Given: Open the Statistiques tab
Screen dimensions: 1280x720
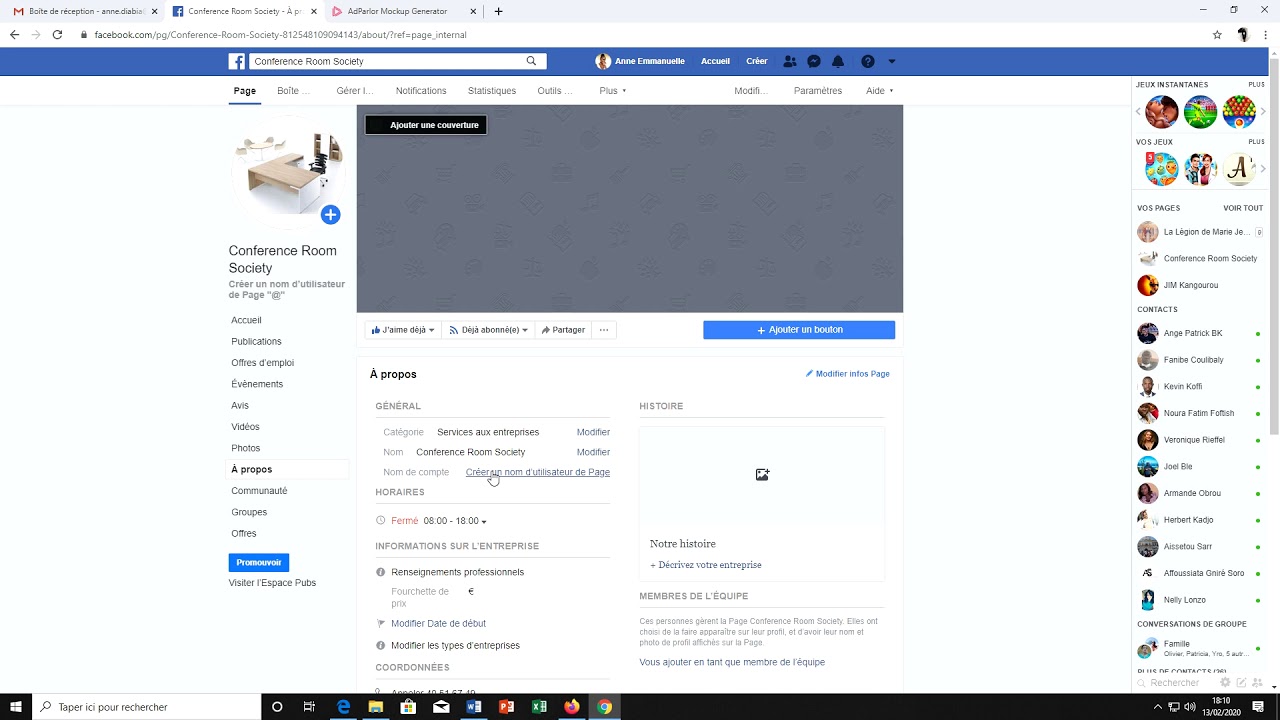Looking at the screenshot, I should tap(492, 91).
